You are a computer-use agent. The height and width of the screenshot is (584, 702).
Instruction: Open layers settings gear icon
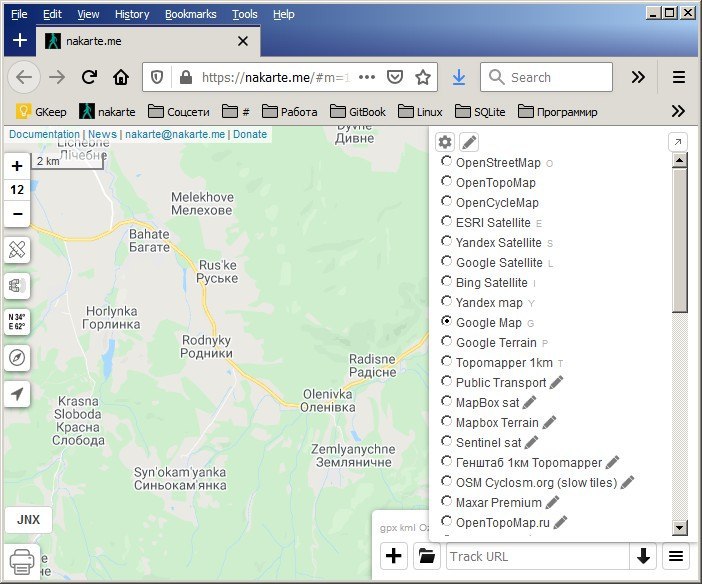click(445, 142)
